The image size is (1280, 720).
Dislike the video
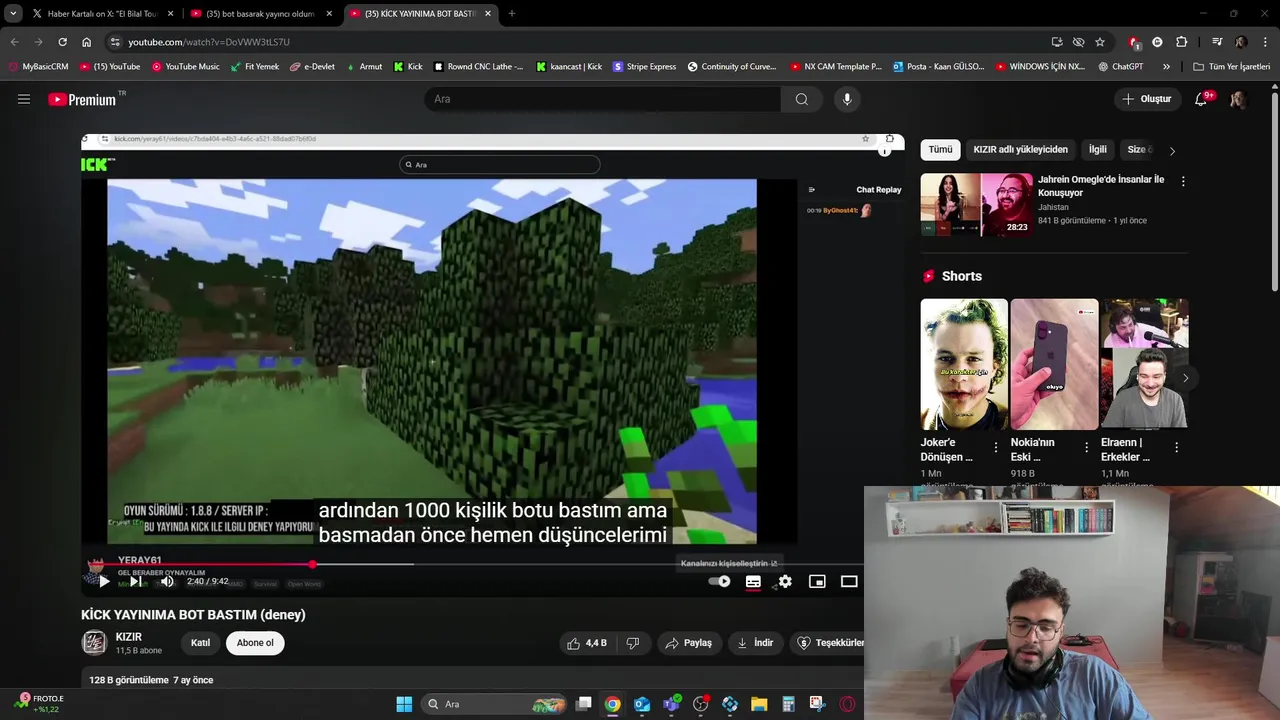tap(633, 643)
